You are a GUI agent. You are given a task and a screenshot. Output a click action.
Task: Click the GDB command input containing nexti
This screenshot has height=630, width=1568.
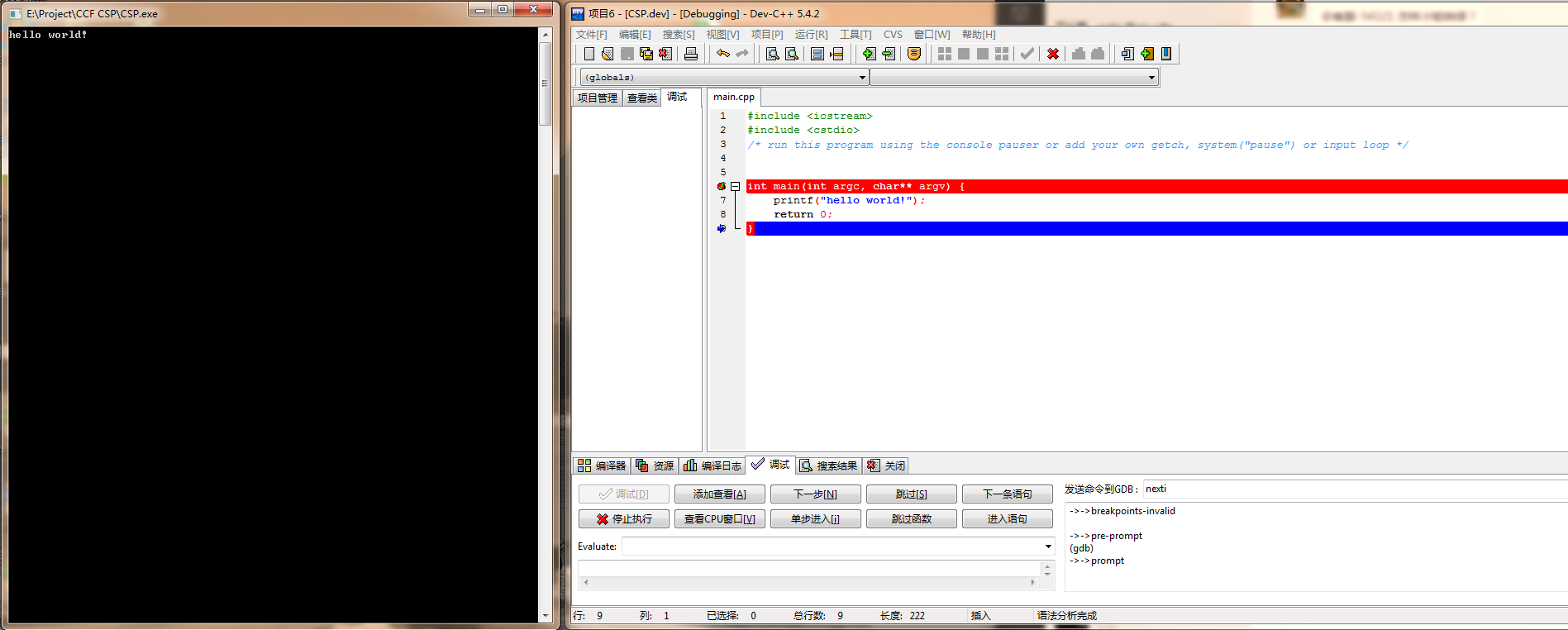click(x=1355, y=489)
